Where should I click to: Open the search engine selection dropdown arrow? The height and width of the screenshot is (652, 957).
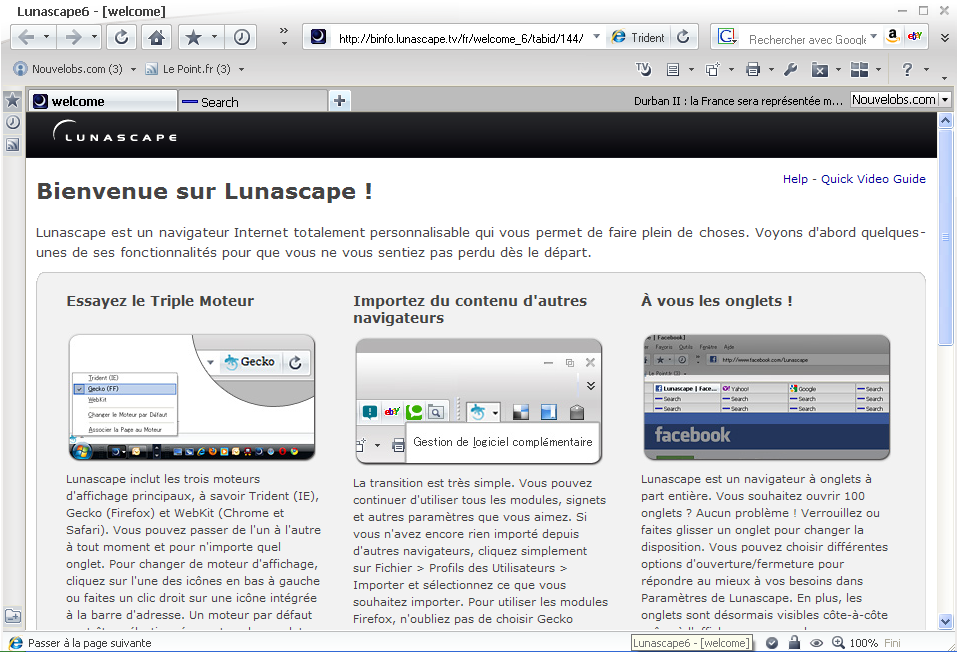pos(873,36)
